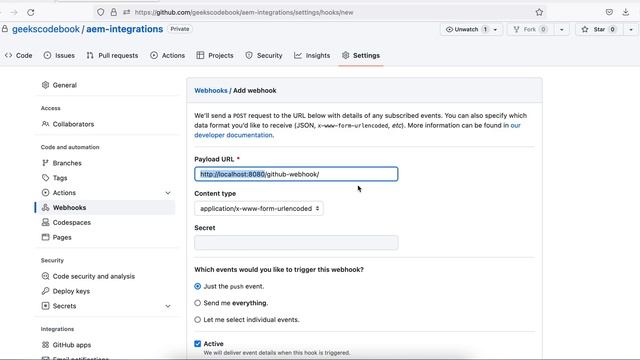Go forward with the browser arrow
Viewport: 640px width, 360px height.
(14, 13)
